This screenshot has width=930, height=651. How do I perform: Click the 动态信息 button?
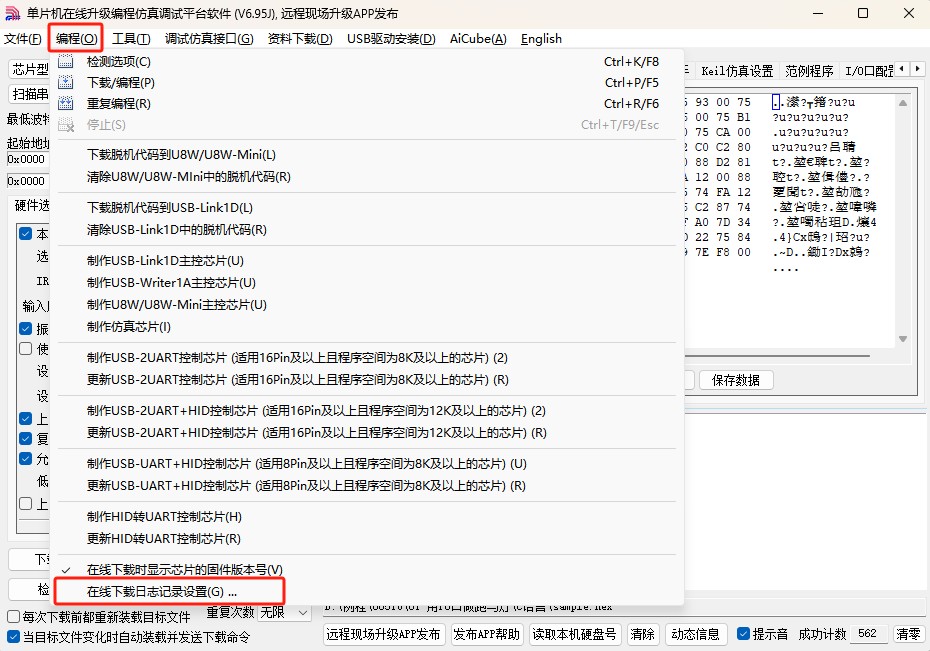point(695,634)
